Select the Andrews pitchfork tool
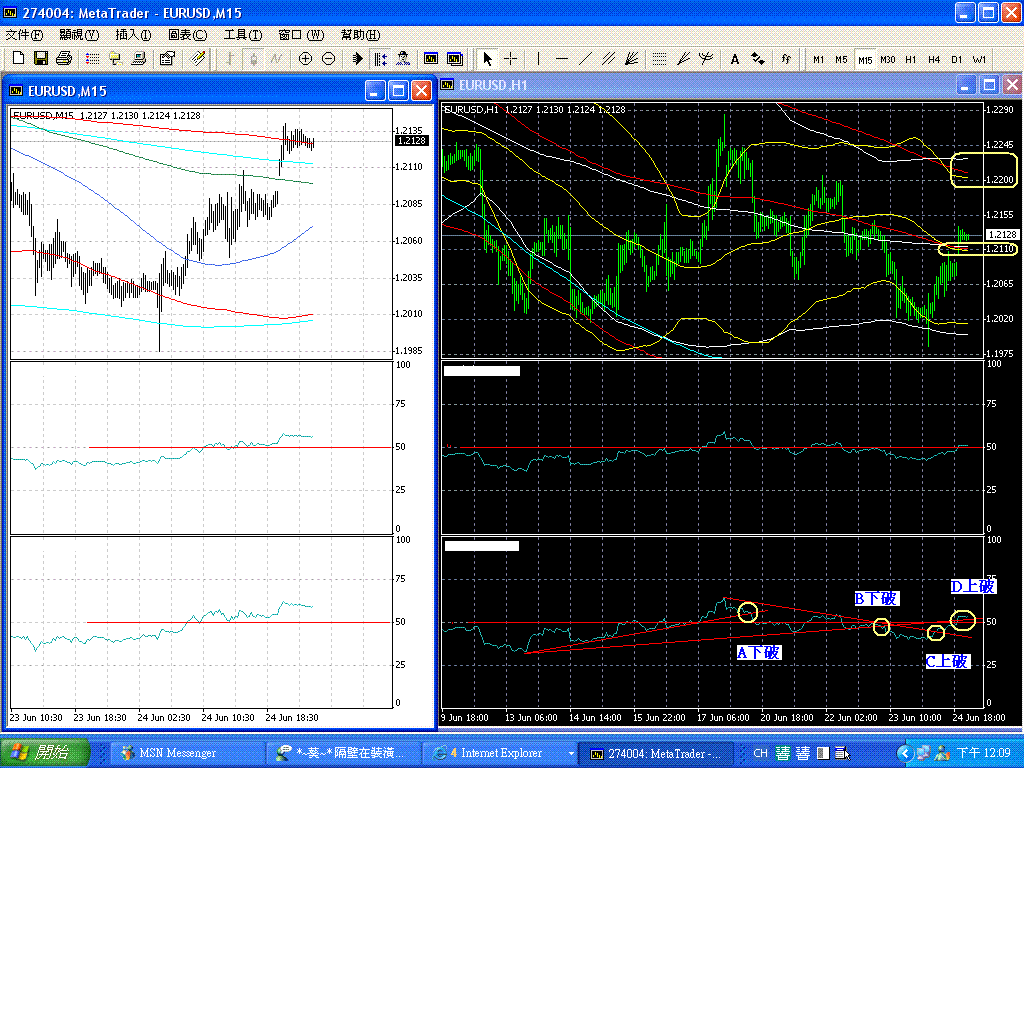Screen dimensions: 1024x1030 tap(706, 58)
